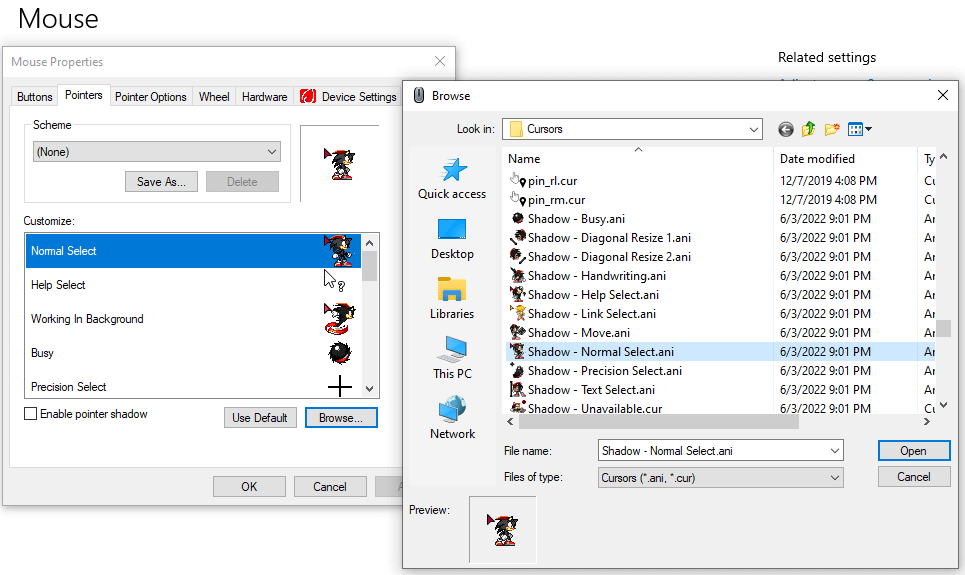Sort files by Name column header
The height and width of the screenshot is (575, 965).
tap(638, 159)
